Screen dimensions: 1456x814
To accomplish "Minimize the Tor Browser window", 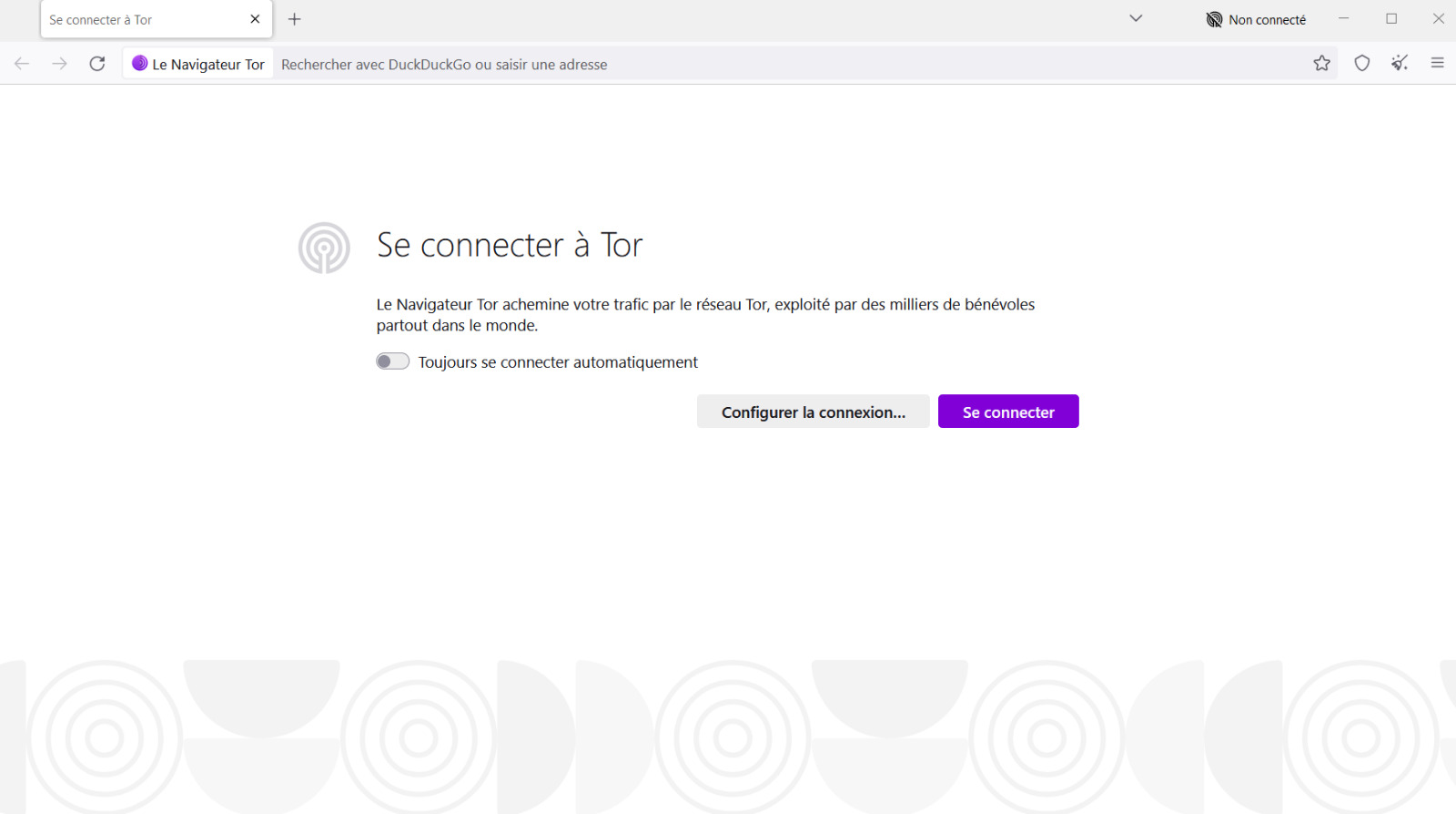I will tap(1344, 18).
